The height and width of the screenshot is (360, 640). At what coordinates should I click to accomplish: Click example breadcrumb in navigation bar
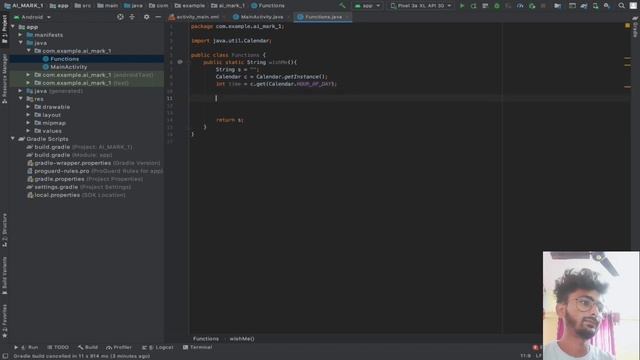tap(190, 6)
